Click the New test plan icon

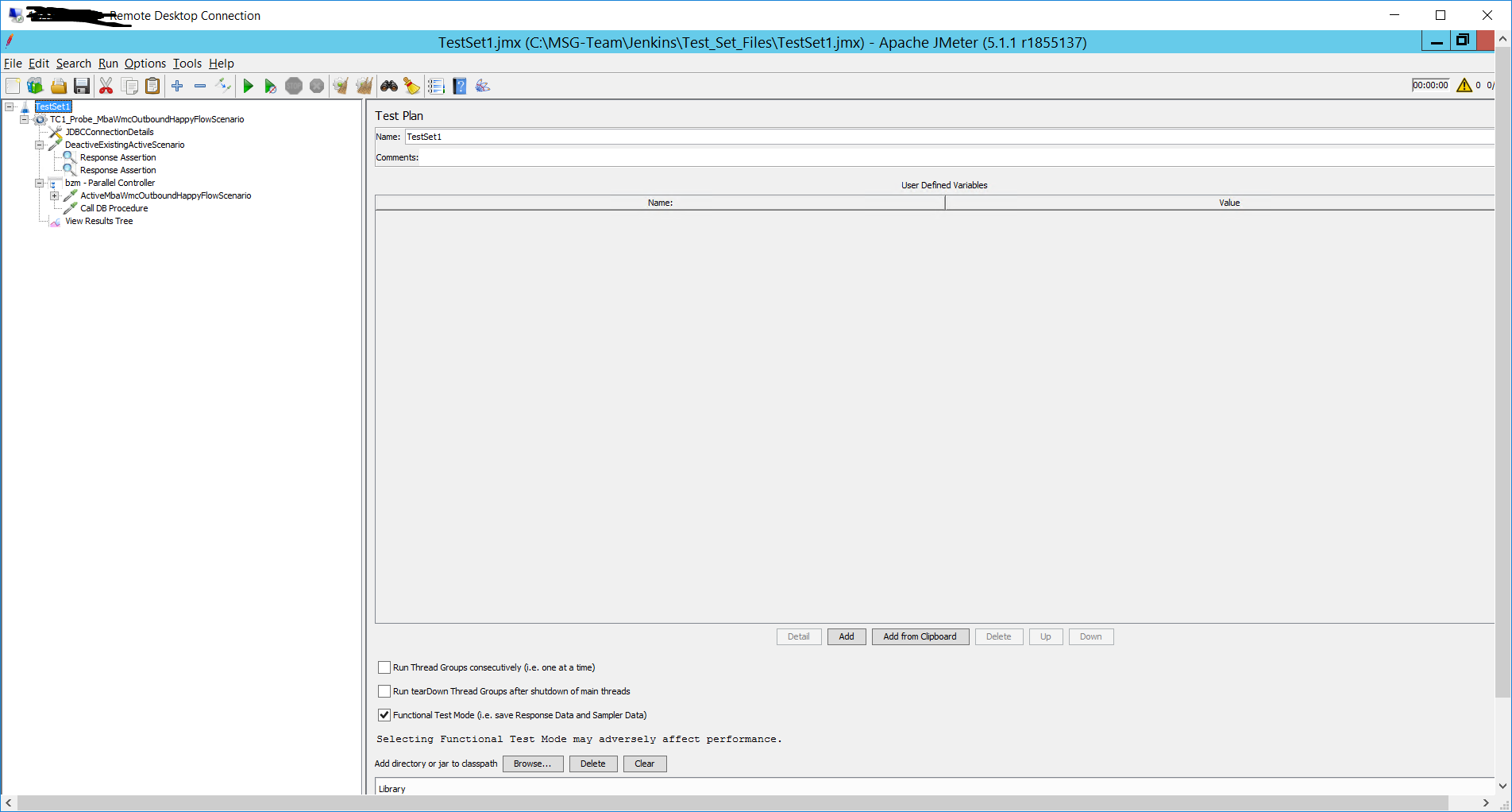click(13, 86)
